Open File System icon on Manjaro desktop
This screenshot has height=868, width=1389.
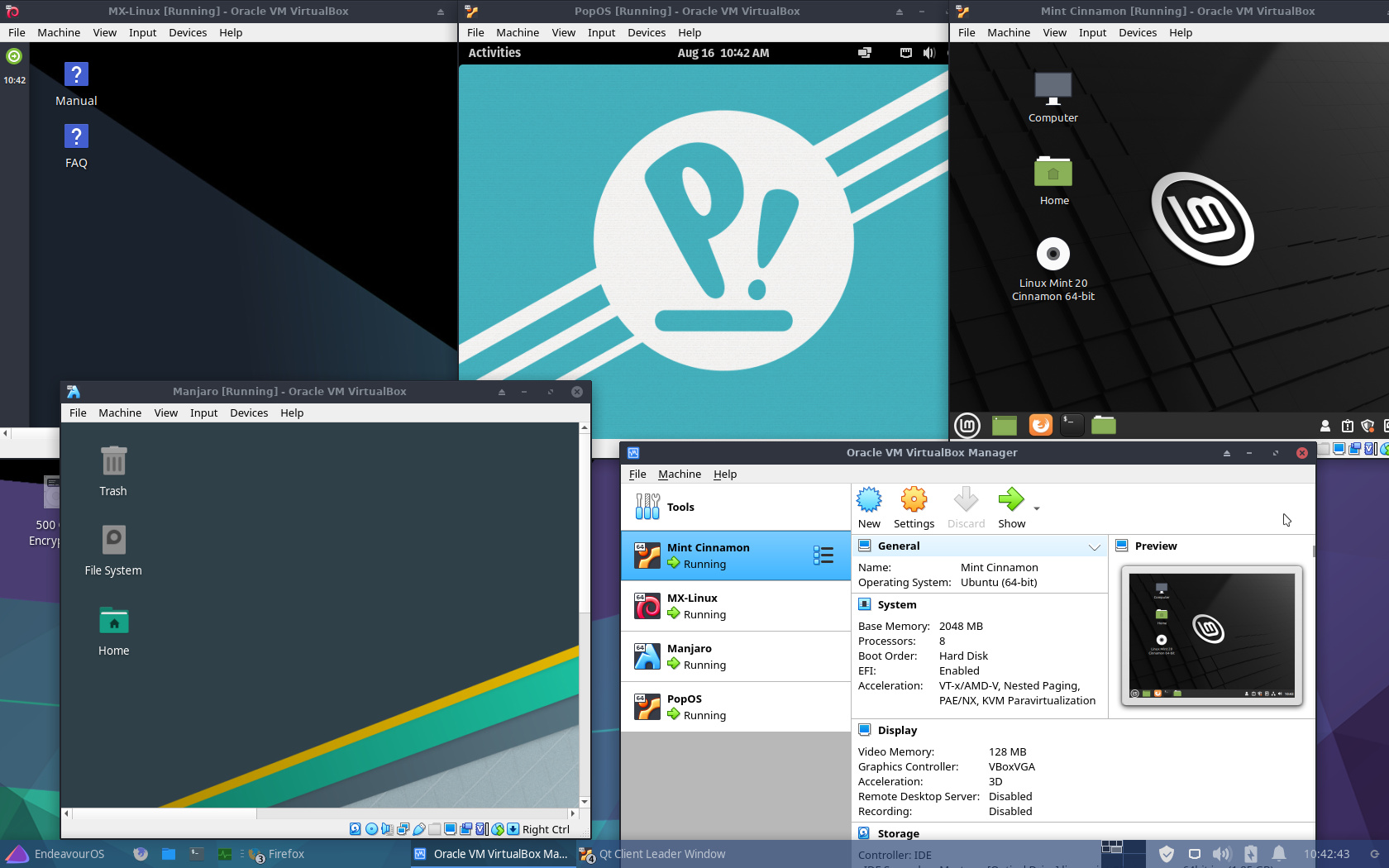point(113,551)
